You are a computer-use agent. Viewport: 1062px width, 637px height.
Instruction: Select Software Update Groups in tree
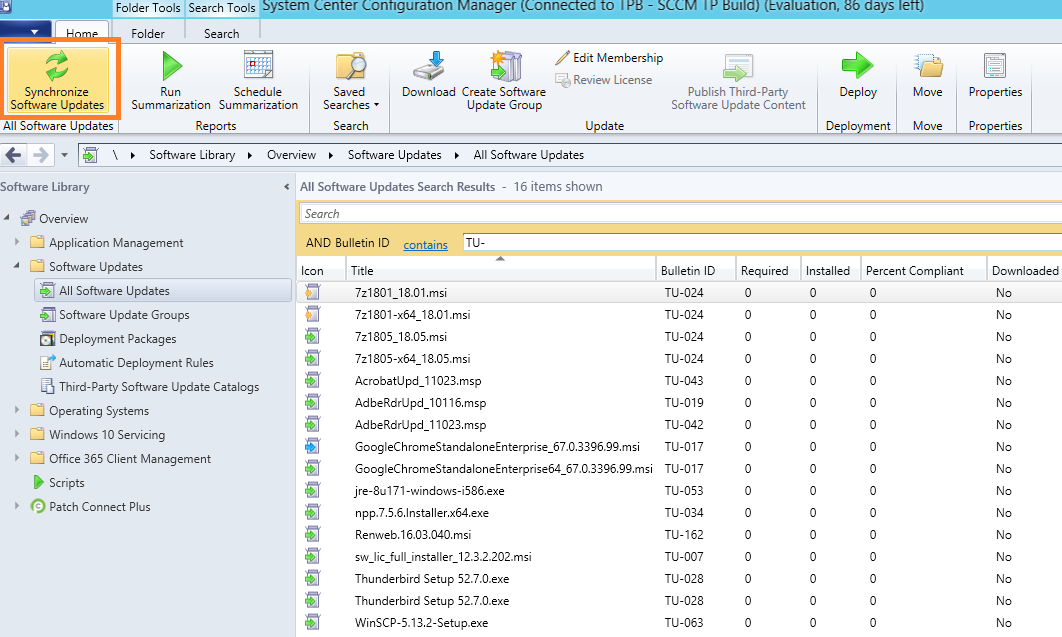pyautogui.click(x=124, y=315)
